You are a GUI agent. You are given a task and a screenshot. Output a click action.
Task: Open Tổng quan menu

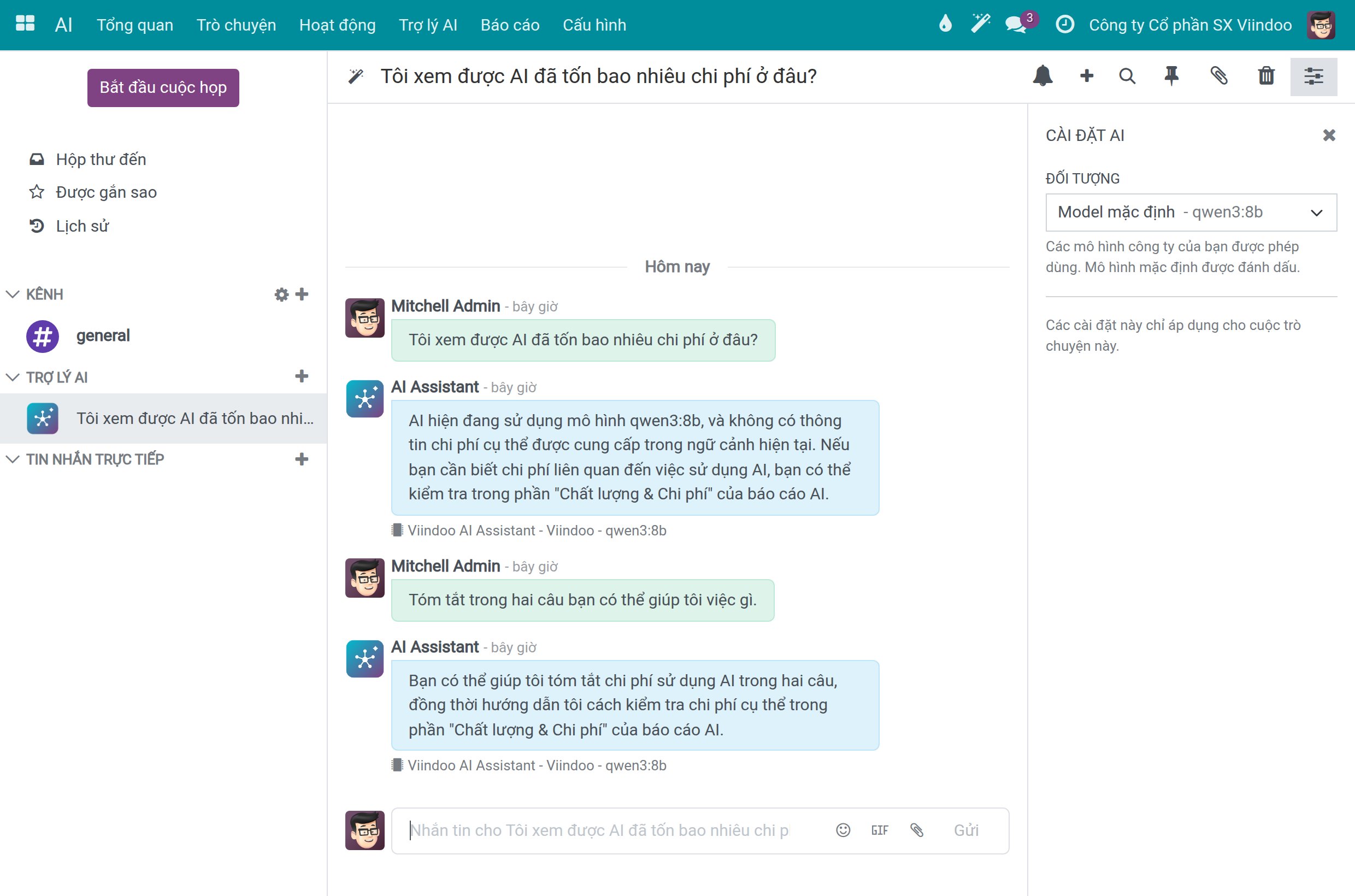tap(135, 25)
